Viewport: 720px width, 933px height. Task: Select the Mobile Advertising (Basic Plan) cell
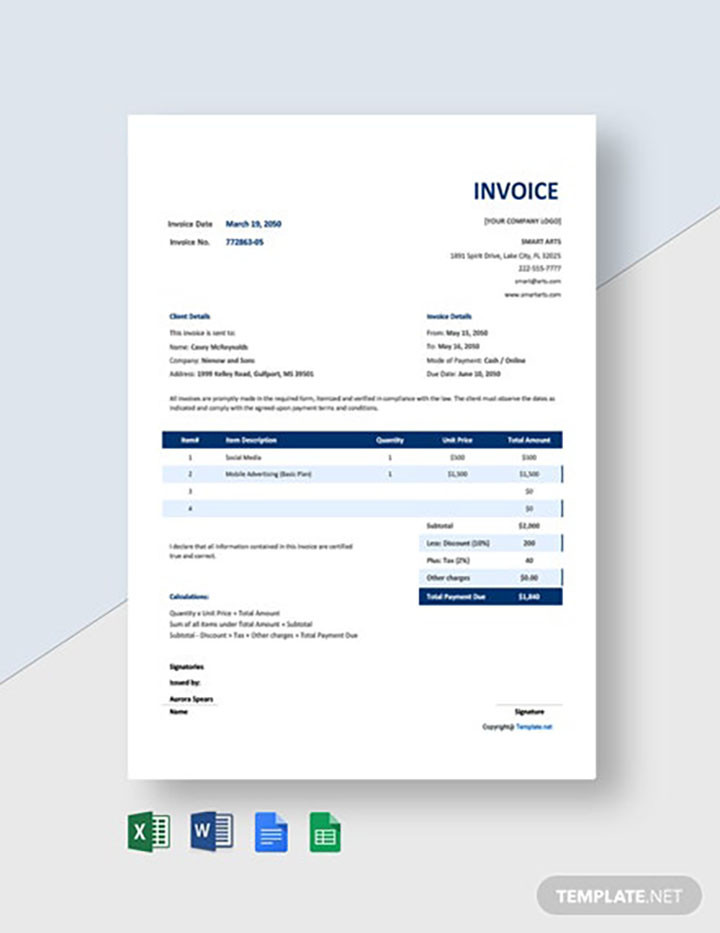pyautogui.click(x=268, y=473)
